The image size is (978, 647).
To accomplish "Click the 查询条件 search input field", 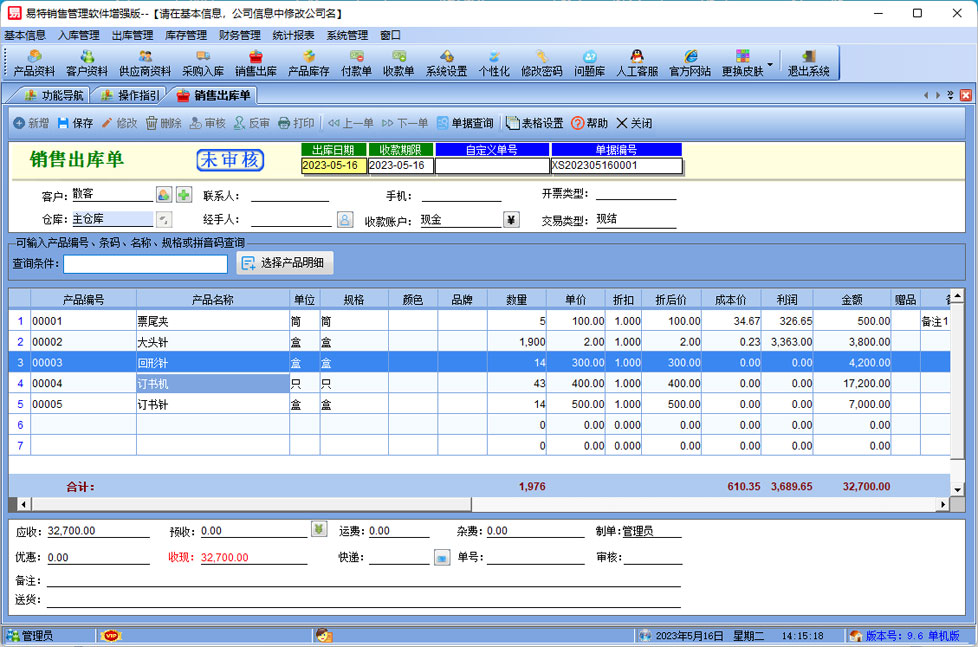I will coord(145,264).
